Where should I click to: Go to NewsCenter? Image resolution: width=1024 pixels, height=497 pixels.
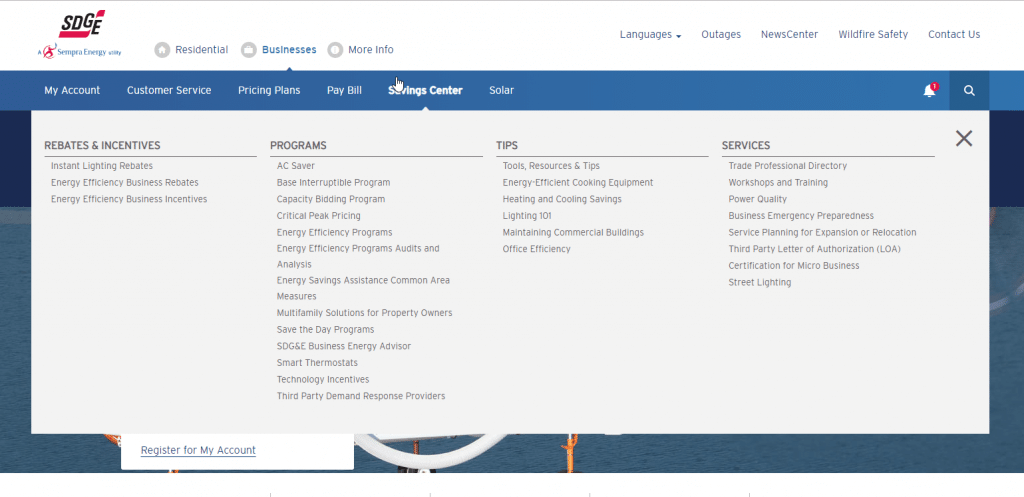pyautogui.click(x=789, y=35)
